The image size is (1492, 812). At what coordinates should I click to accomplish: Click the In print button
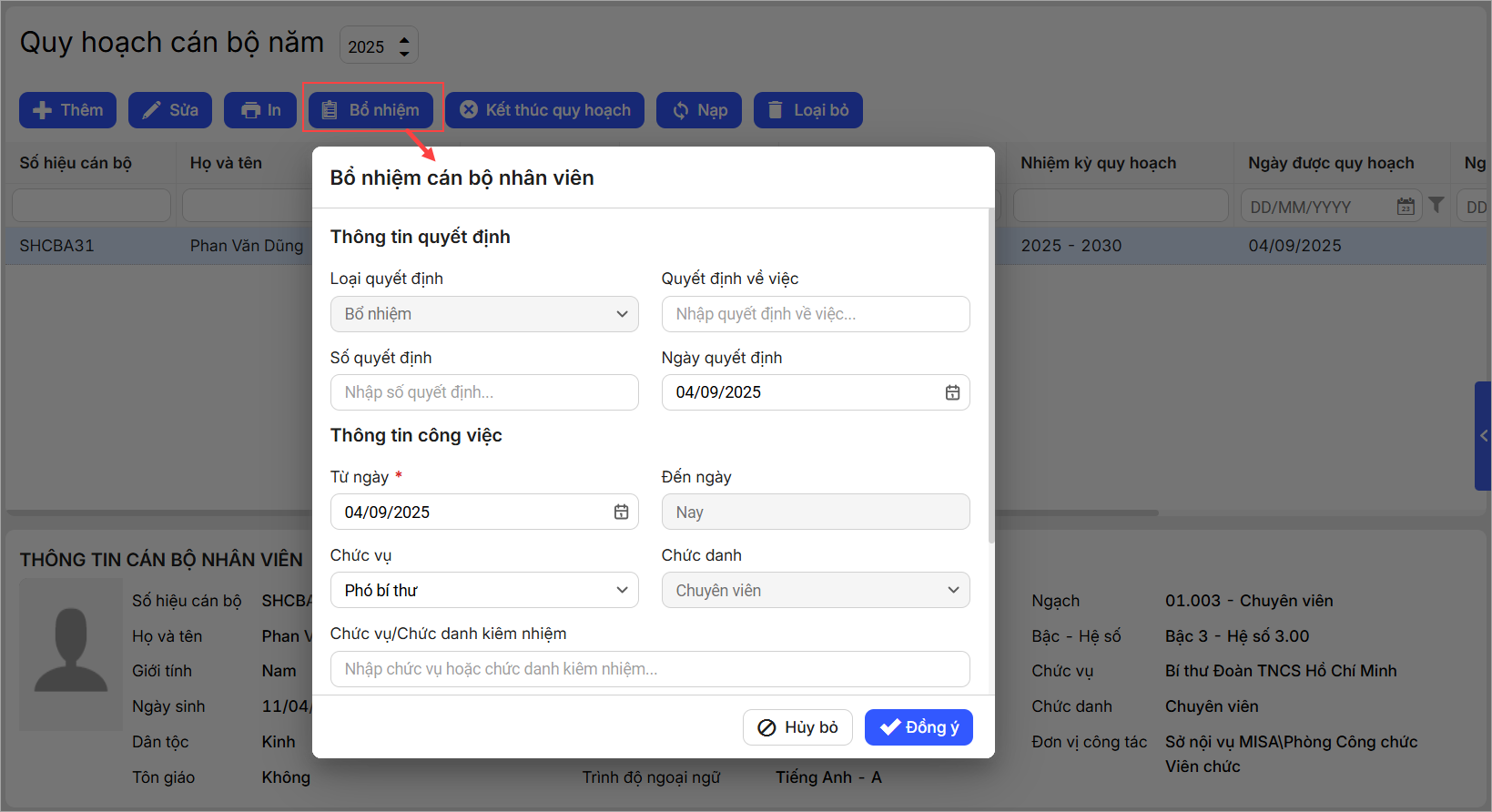[260, 110]
